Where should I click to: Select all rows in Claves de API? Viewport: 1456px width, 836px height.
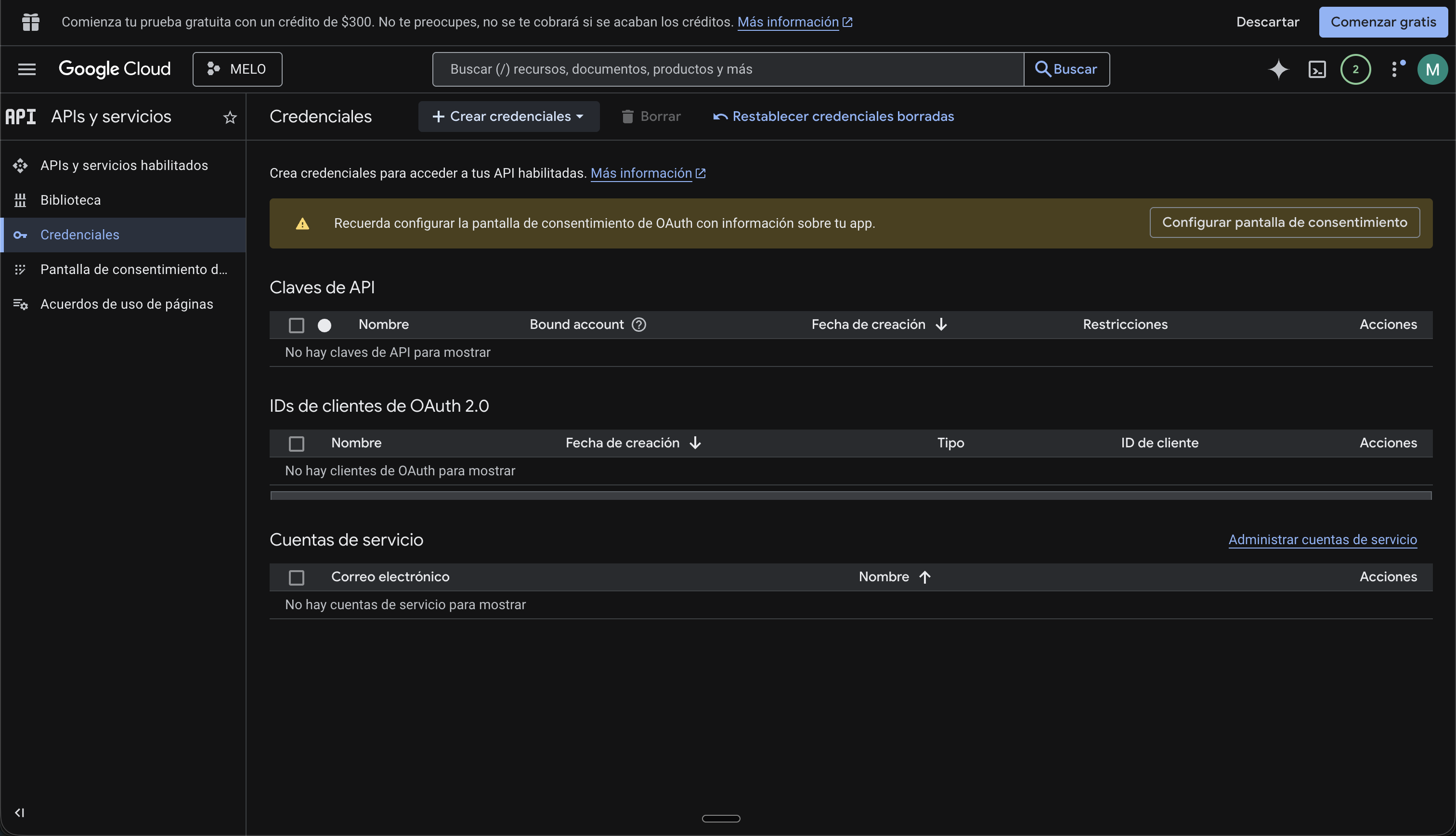click(297, 325)
